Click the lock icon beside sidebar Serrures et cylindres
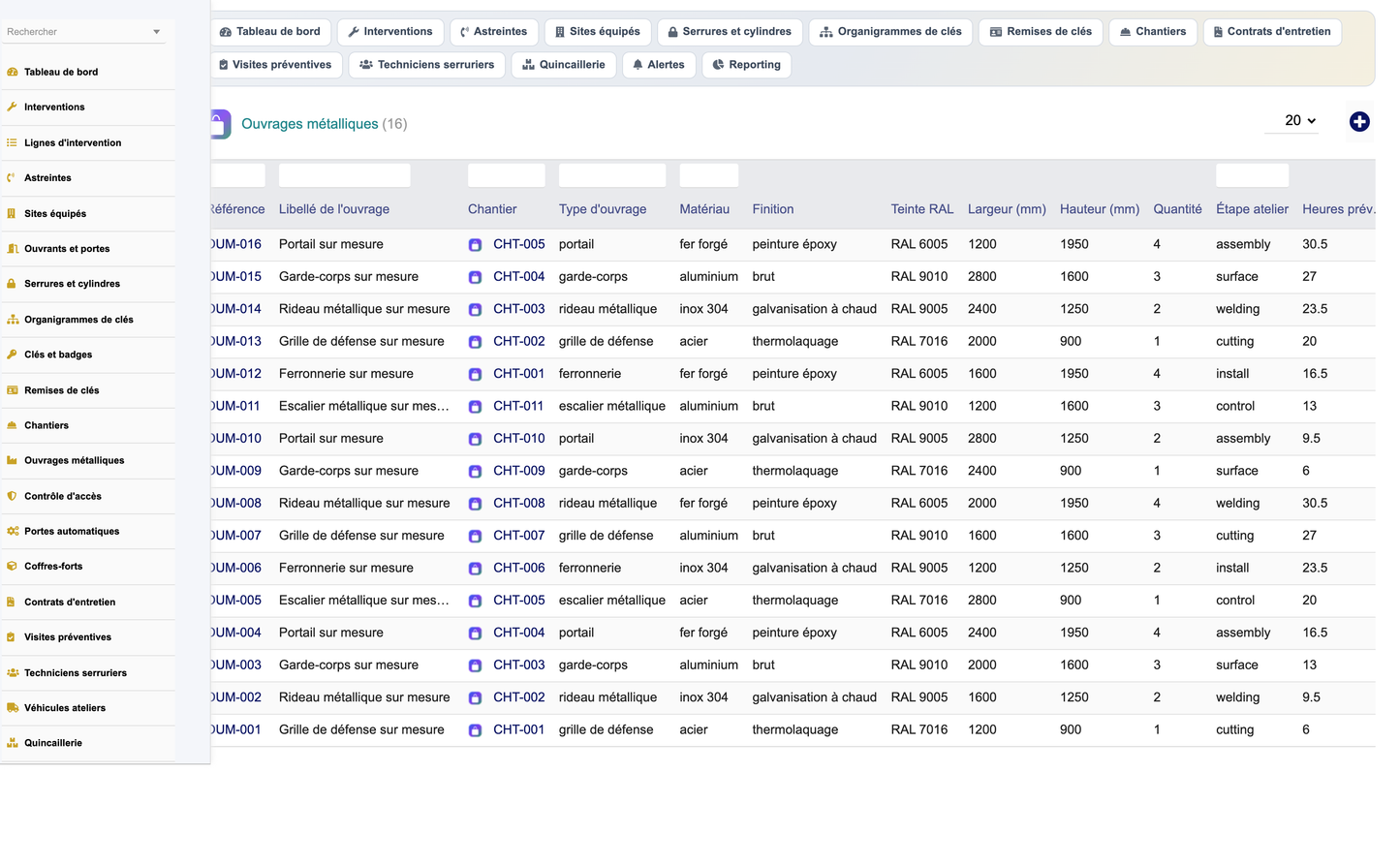Screen dimensions: 1400x866 12,284
